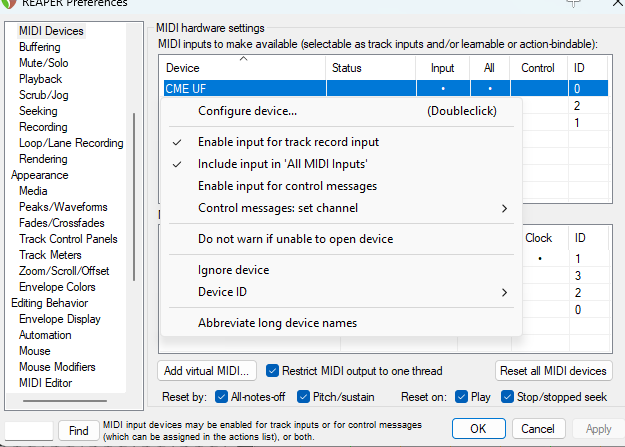Image resolution: width=625 pixels, height=447 pixels.
Task: Select 'Enable input for control messages'
Action: coord(287,186)
